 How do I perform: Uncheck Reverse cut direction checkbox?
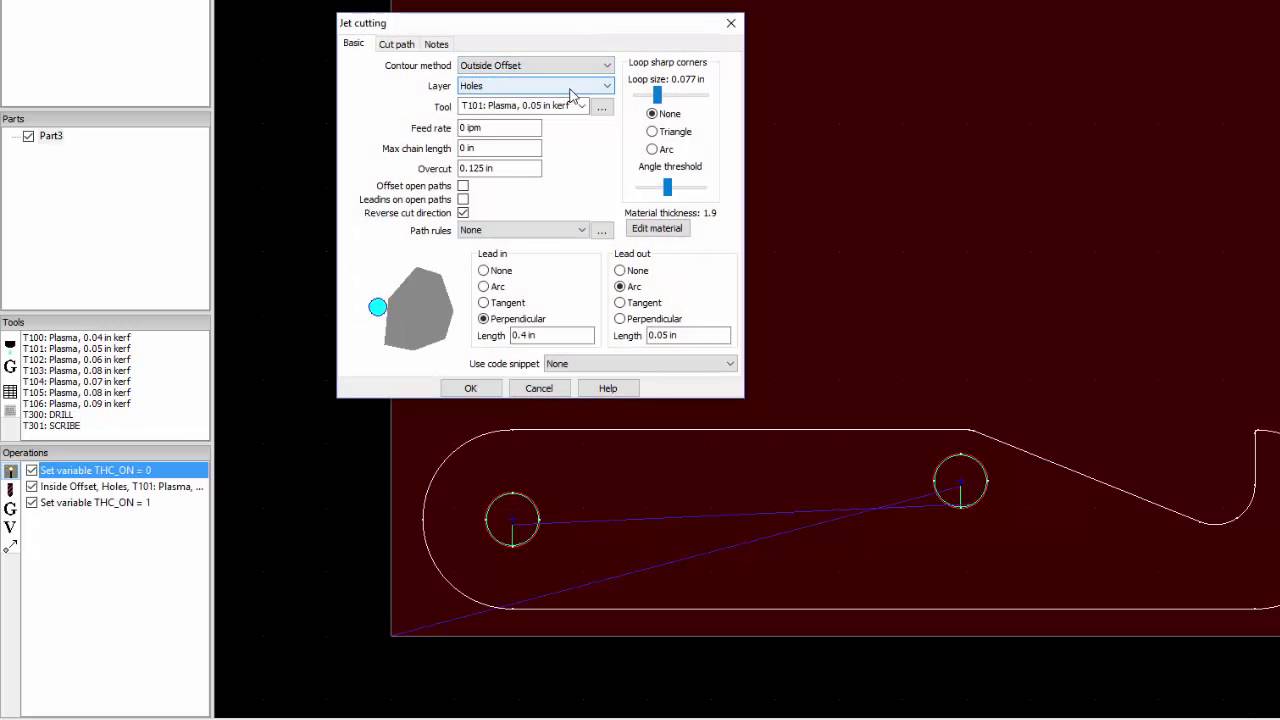(x=463, y=213)
